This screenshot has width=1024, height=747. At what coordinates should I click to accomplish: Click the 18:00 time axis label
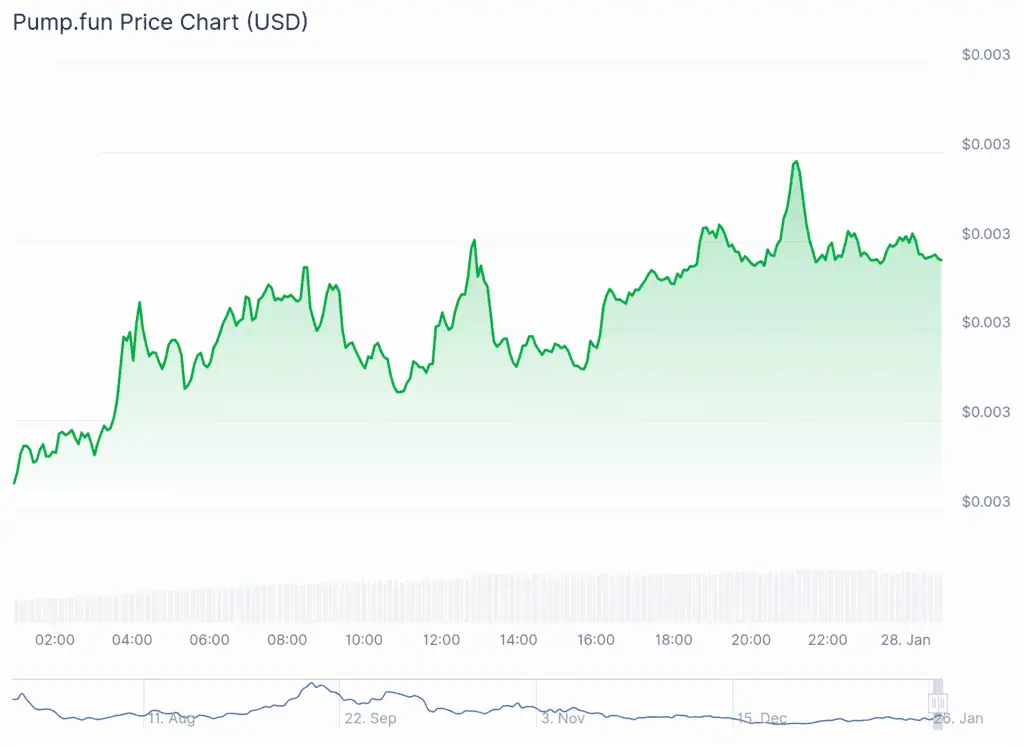click(x=673, y=640)
